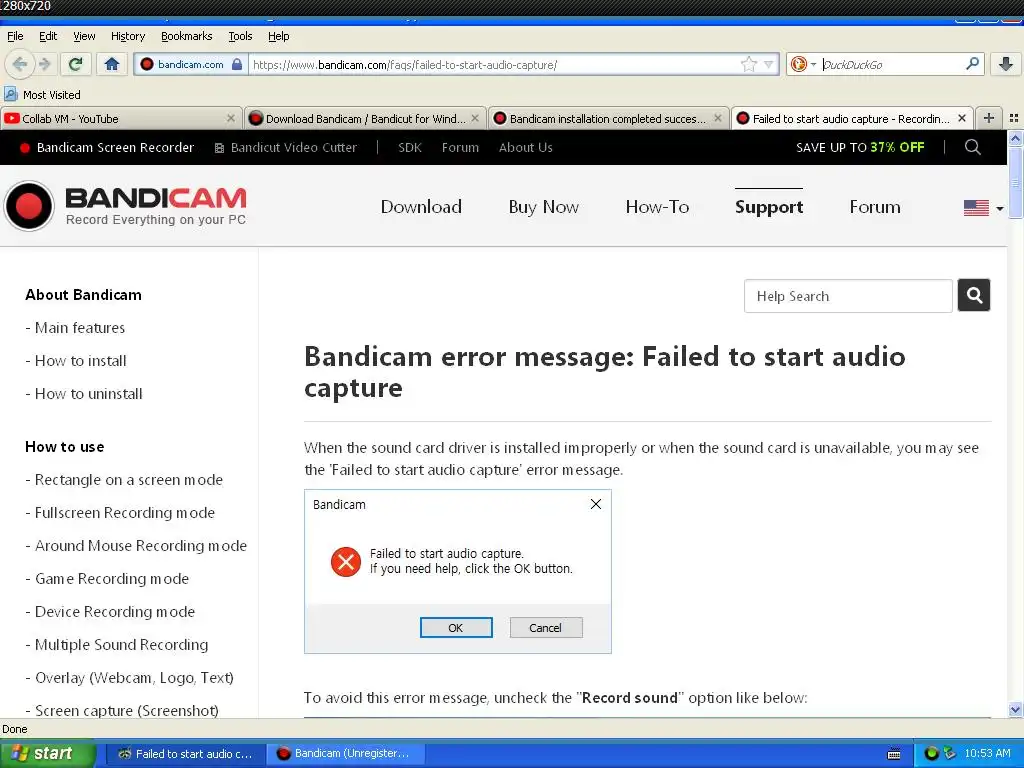
Task: Open the Edit menu
Action: [x=48, y=36]
